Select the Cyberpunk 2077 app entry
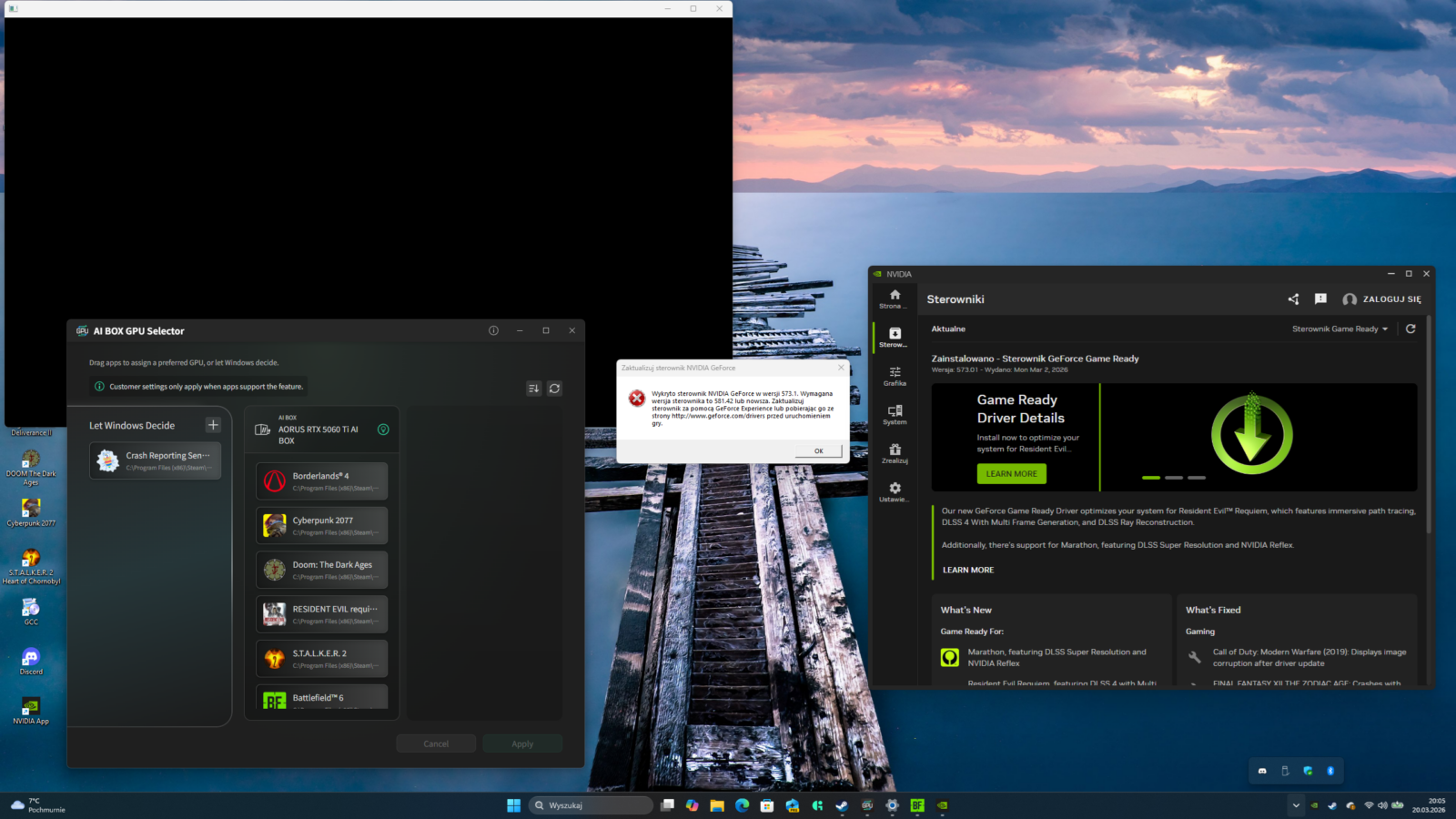This screenshot has width=1456, height=819. [322, 526]
